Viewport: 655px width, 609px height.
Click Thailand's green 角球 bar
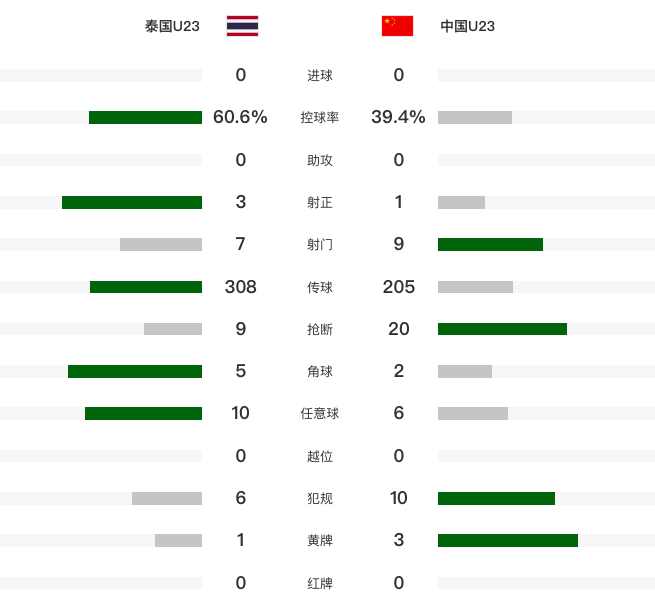(135, 371)
